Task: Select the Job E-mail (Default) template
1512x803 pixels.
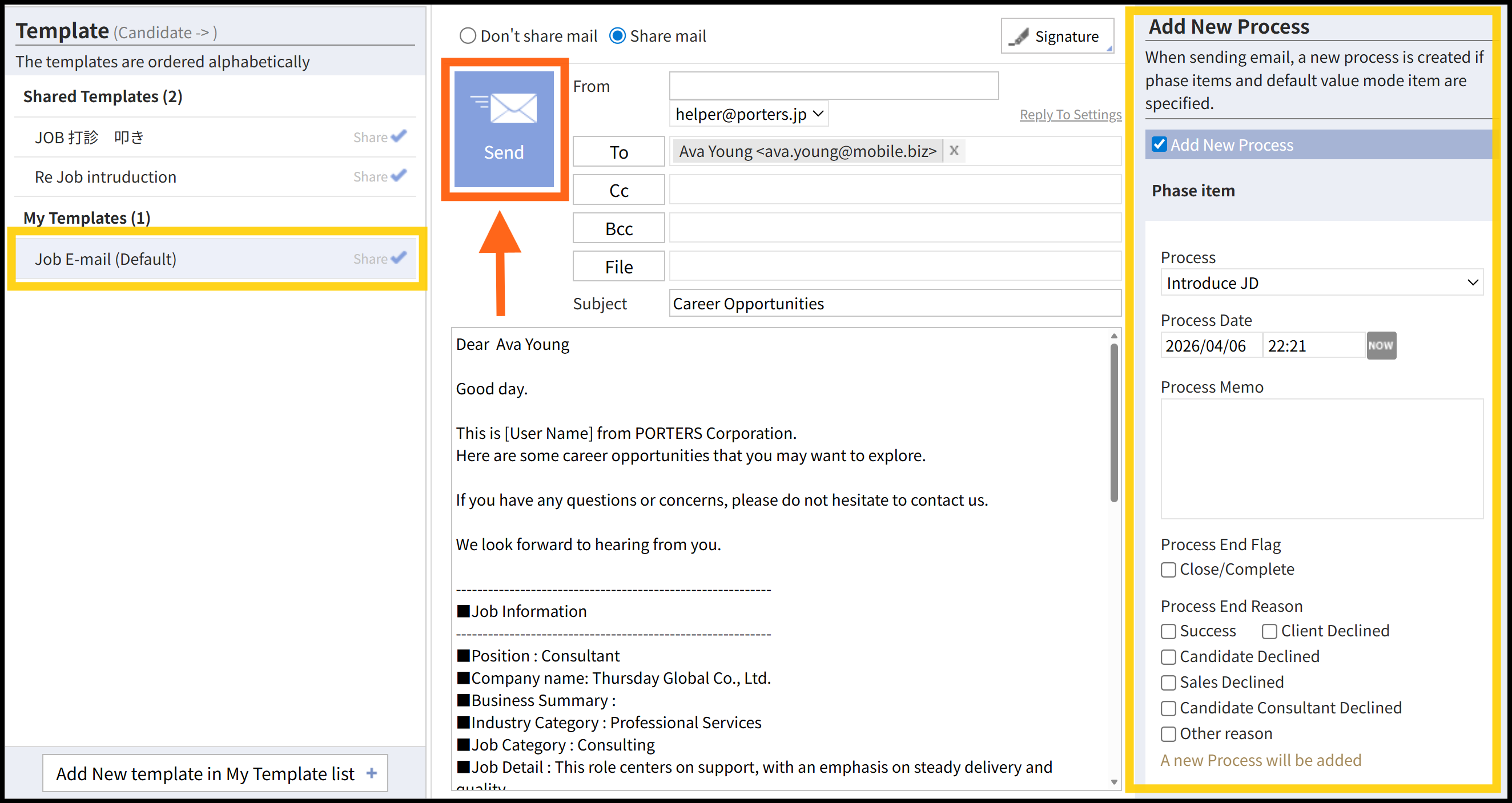Action: point(106,259)
